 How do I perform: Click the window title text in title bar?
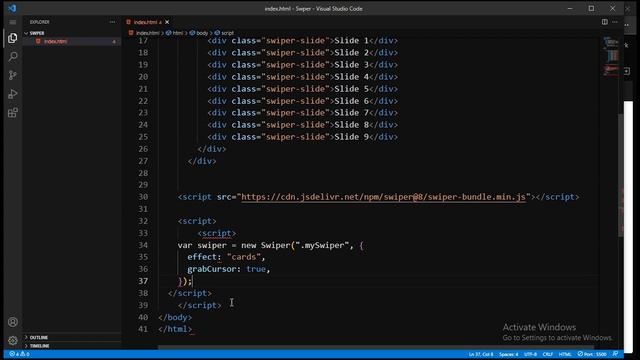point(313,9)
